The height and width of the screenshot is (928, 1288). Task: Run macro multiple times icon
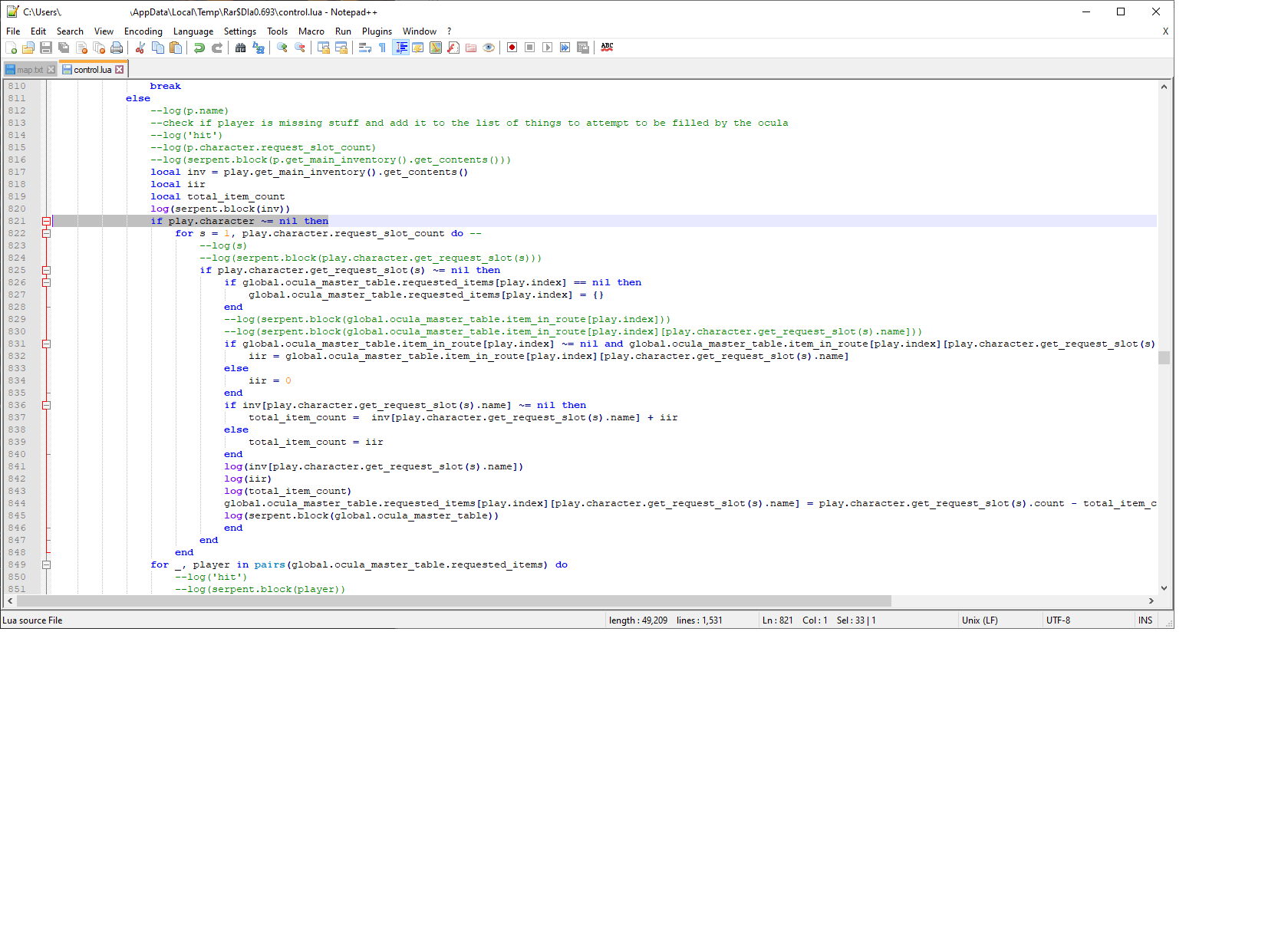(565, 48)
